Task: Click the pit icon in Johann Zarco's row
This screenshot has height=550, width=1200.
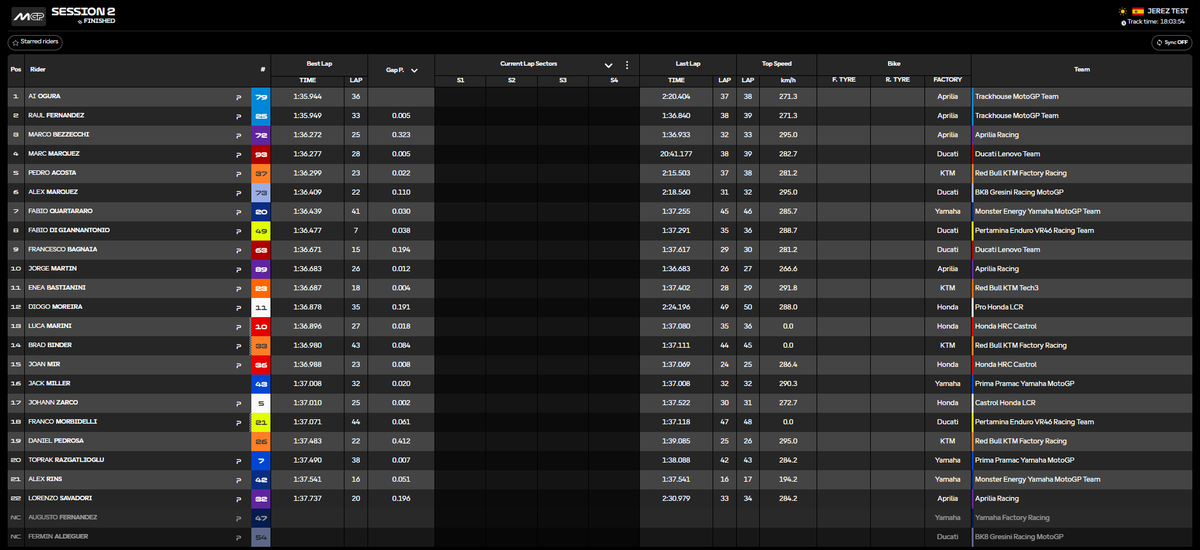Action: point(238,403)
